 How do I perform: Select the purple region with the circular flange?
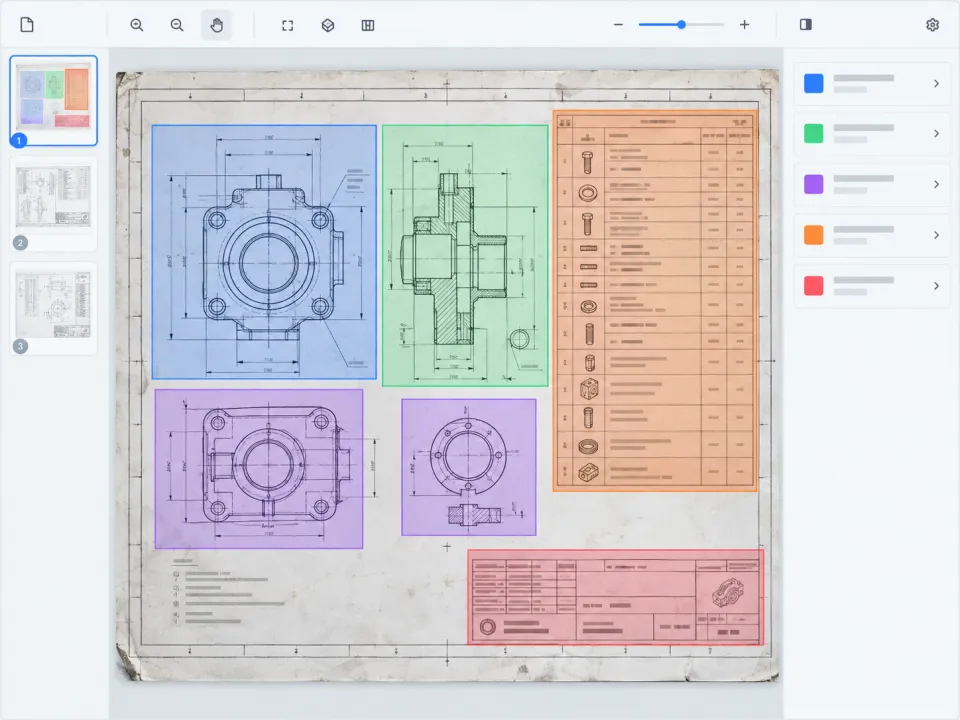(x=469, y=467)
